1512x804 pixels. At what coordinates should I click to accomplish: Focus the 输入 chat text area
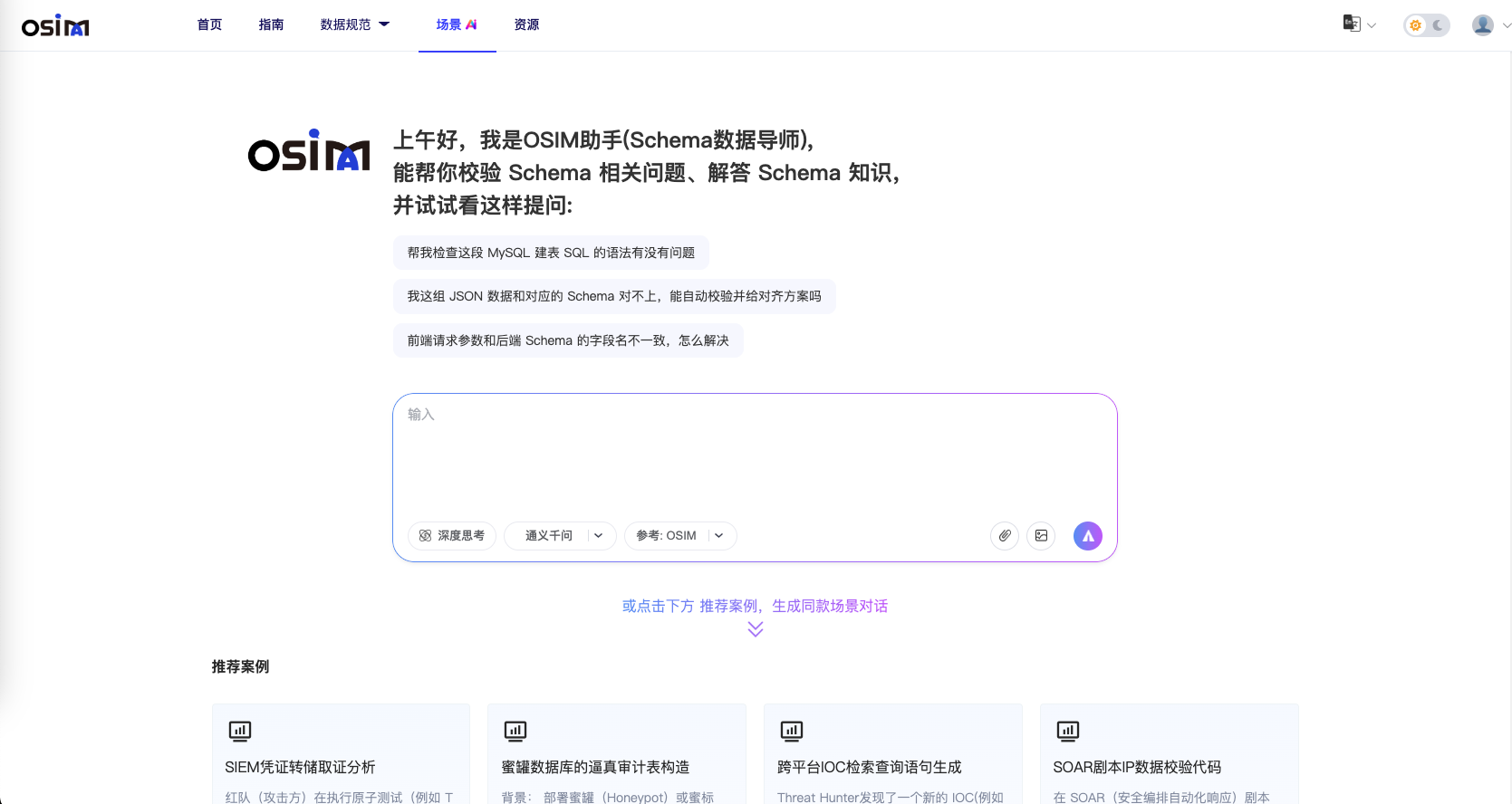pos(754,457)
